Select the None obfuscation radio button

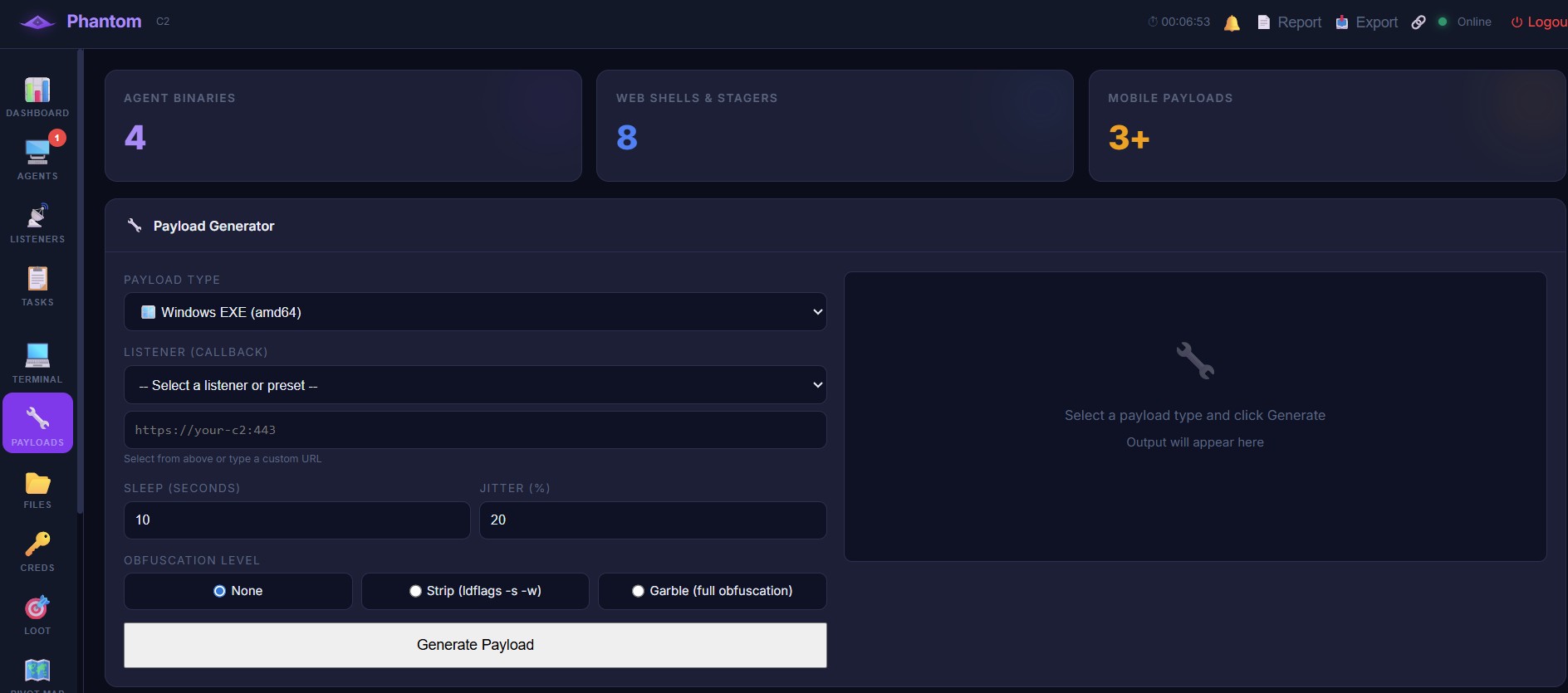(x=219, y=591)
